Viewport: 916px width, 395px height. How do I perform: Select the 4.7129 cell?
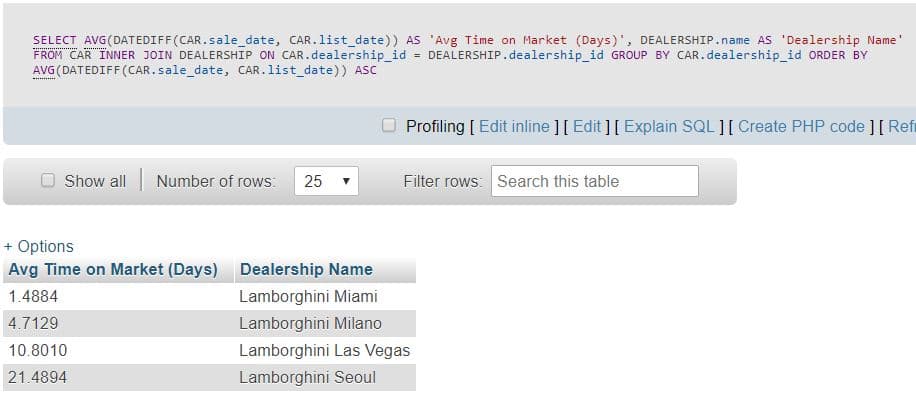click(x=119, y=324)
